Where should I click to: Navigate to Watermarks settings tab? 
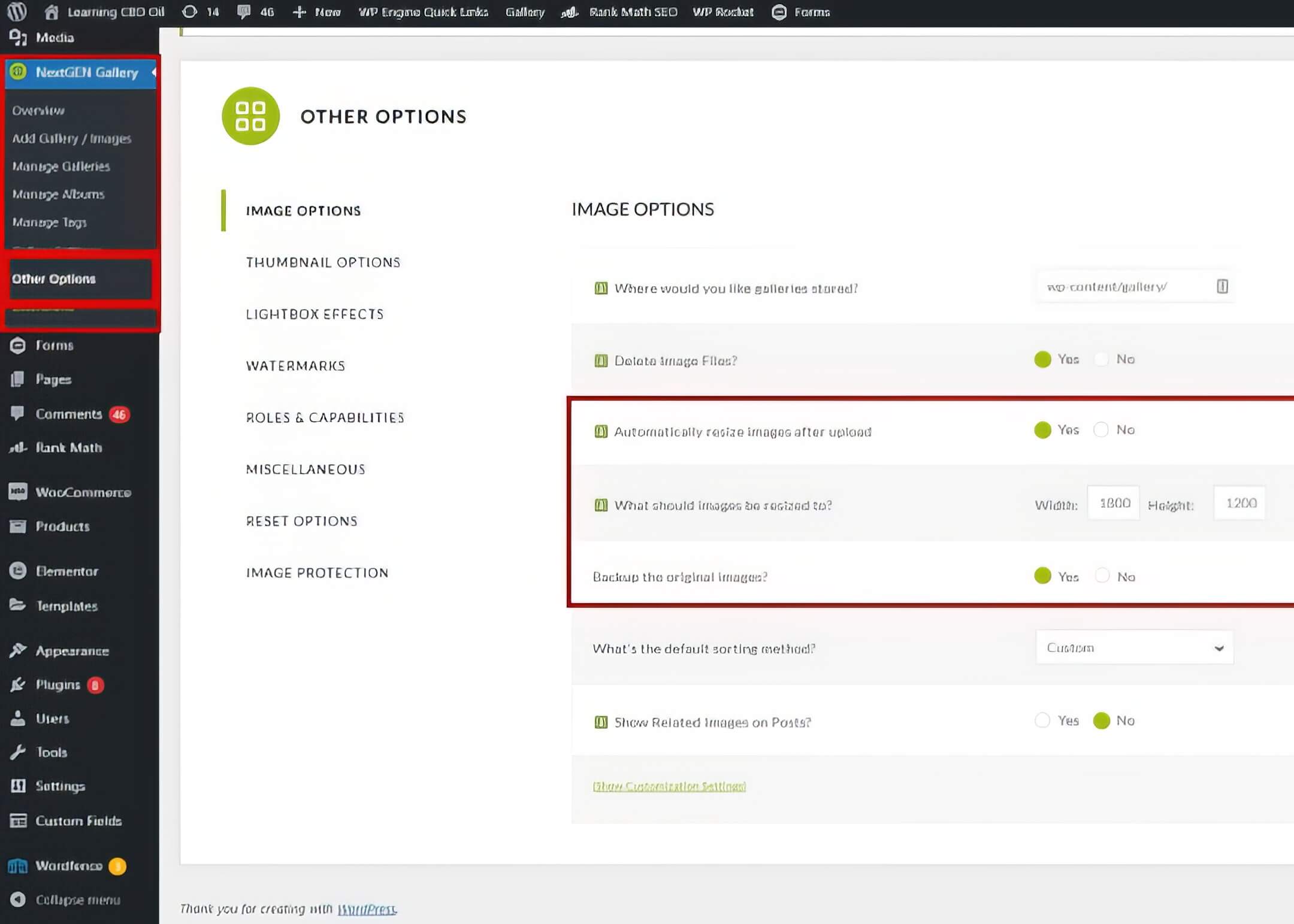[295, 365]
